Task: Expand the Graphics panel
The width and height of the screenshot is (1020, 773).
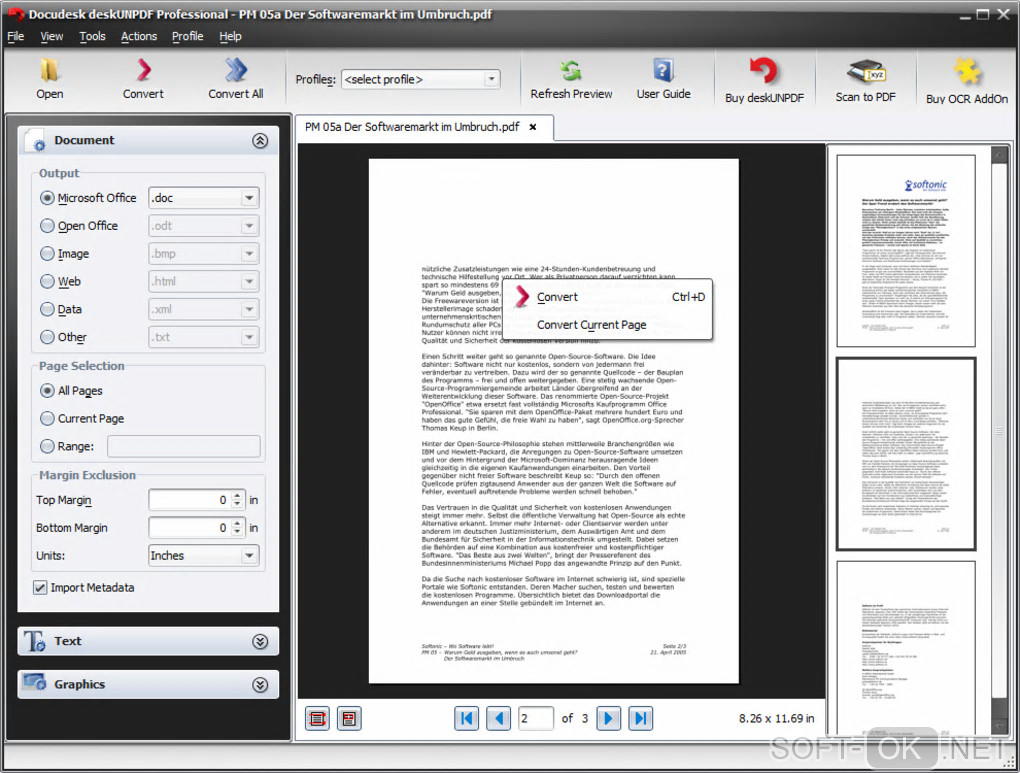Action: [x=260, y=685]
